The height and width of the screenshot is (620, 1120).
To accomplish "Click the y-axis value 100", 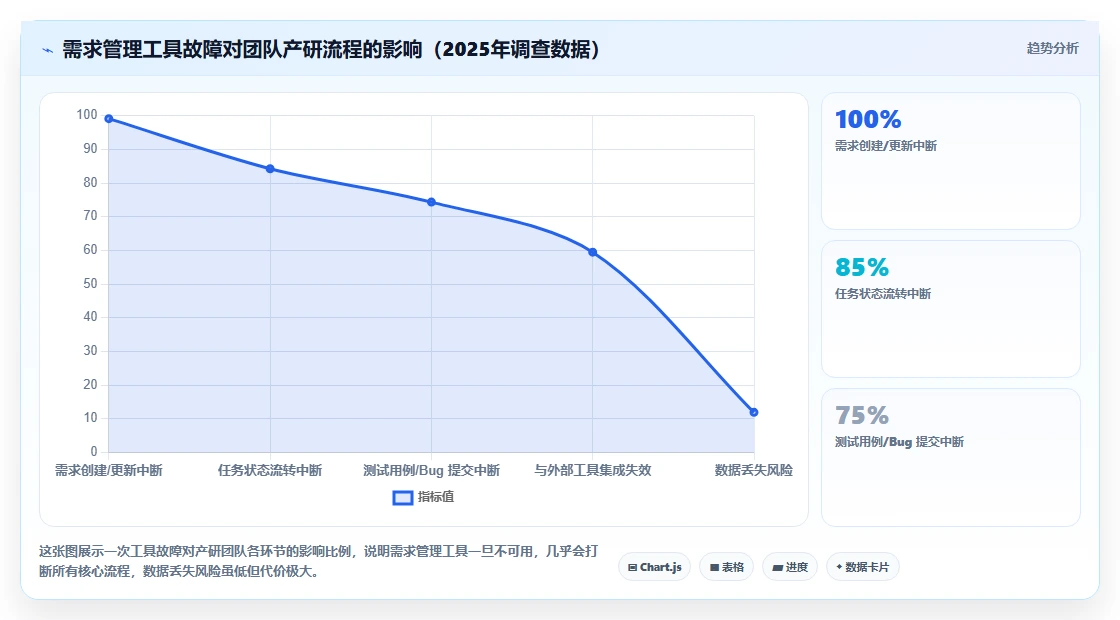I will point(87,114).
